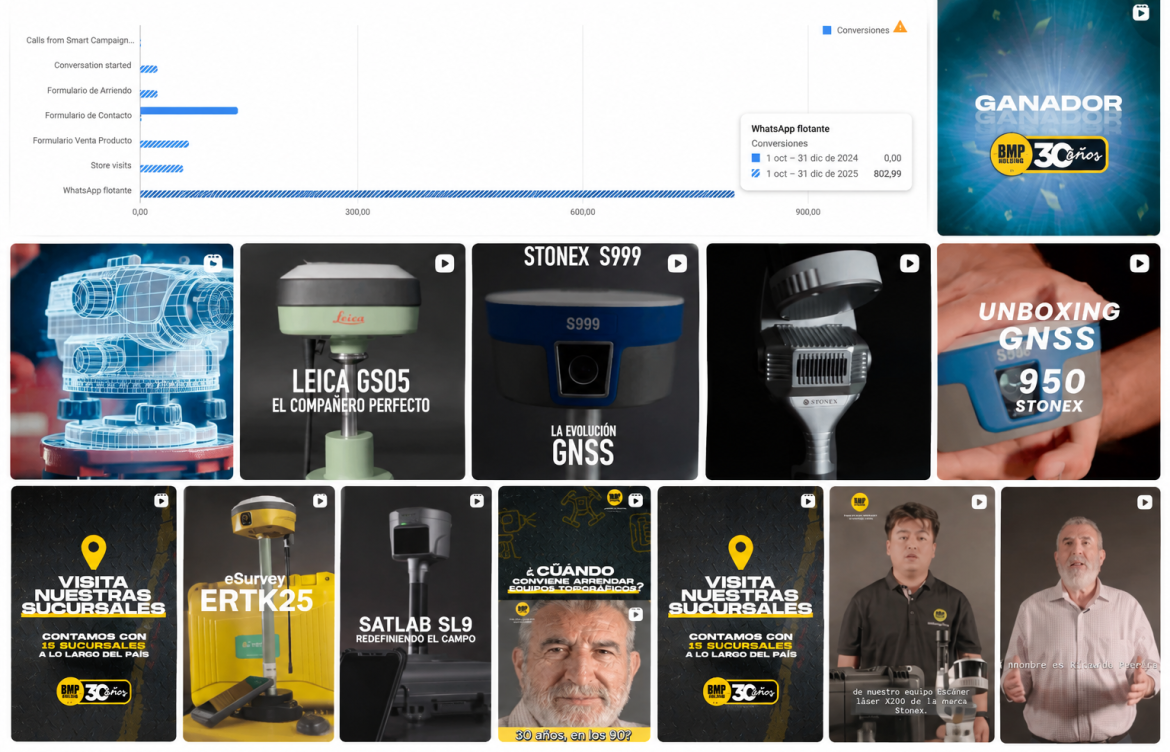Click the Calls from Smart Campaign axis label
Screen dimensions: 1170x752
[x=80, y=40]
